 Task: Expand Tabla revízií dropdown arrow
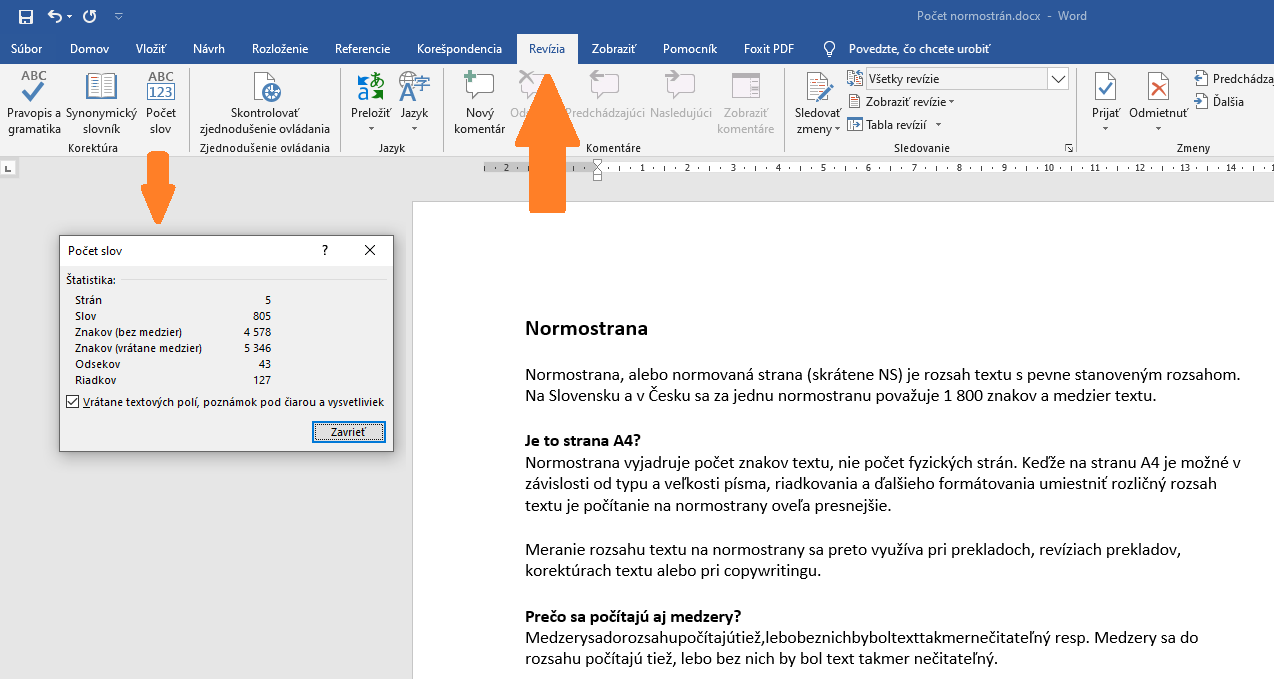(939, 125)
